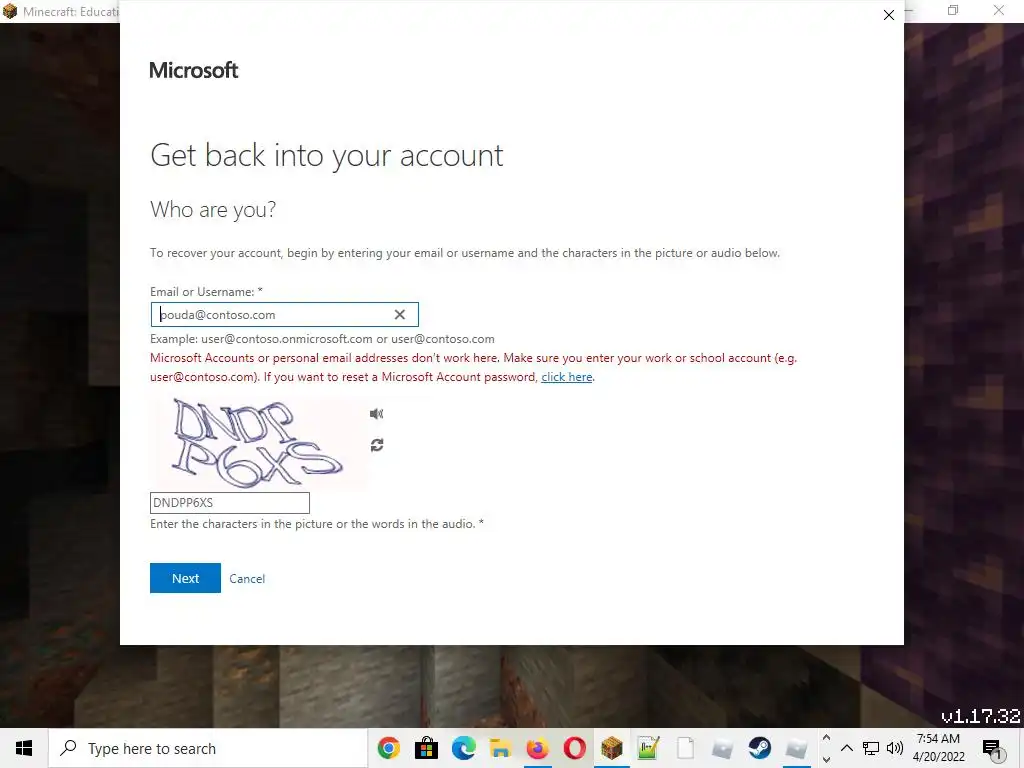Click the Microsoft logo text

(x=194, y=70)
